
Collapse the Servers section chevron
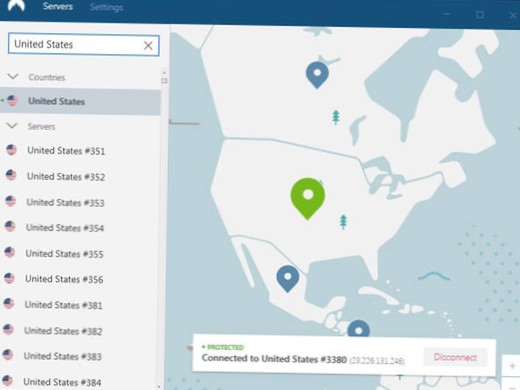coord(12,126)
